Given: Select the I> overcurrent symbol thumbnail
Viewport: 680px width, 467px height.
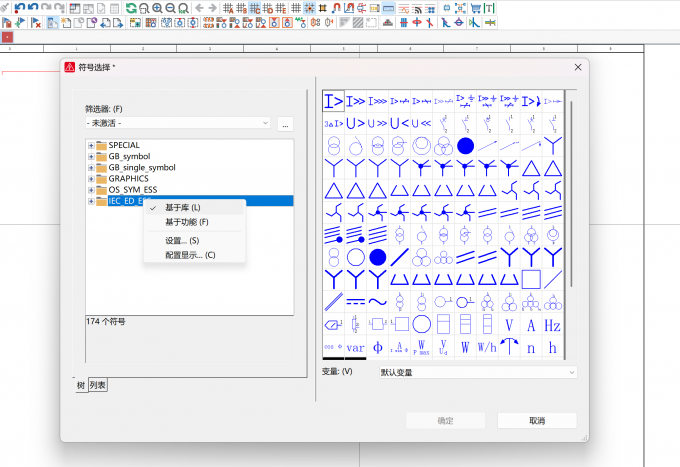Looking at the screenshot, I should click(x=333, y=101).
